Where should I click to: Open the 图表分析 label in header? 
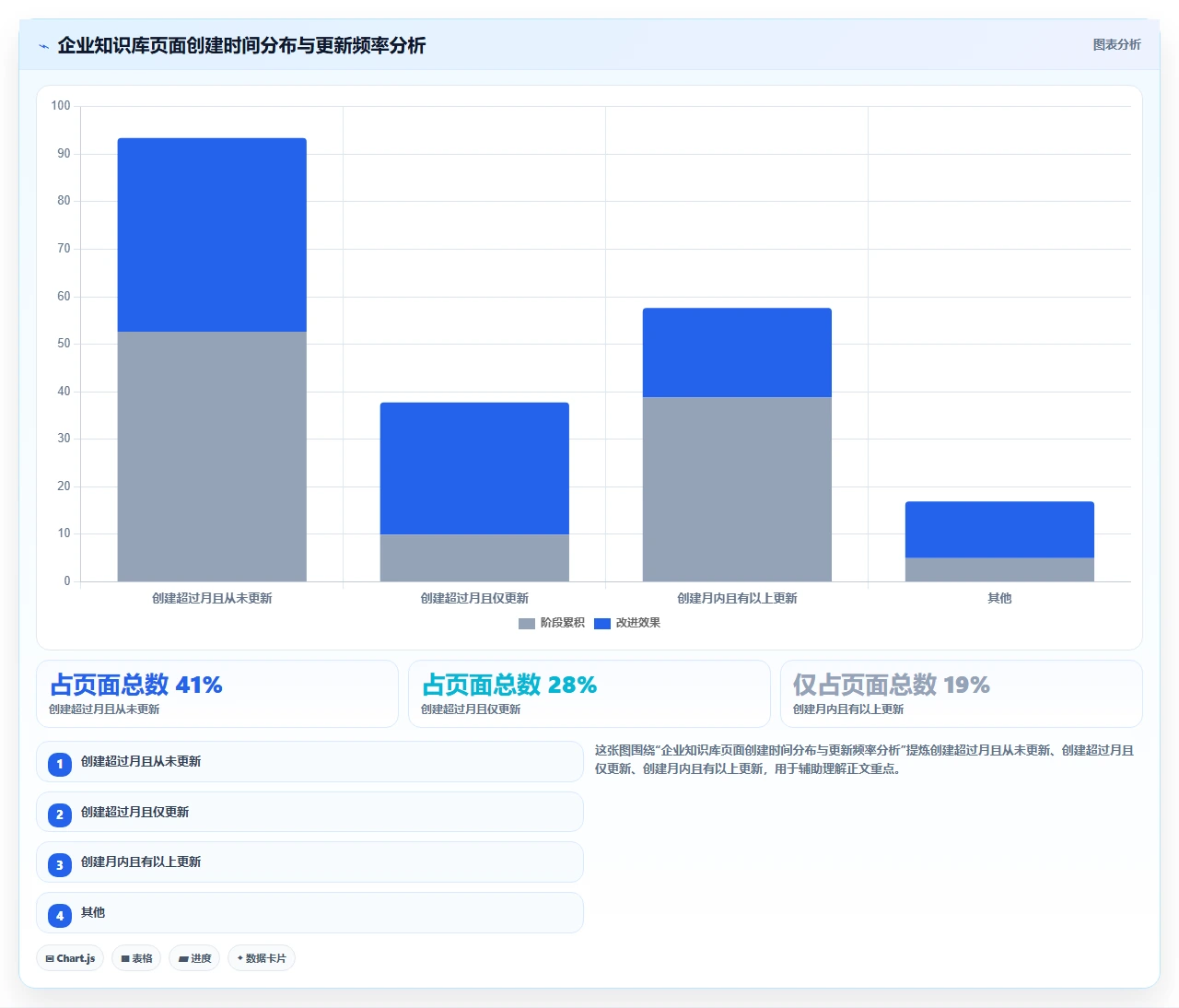[1116, 44]
